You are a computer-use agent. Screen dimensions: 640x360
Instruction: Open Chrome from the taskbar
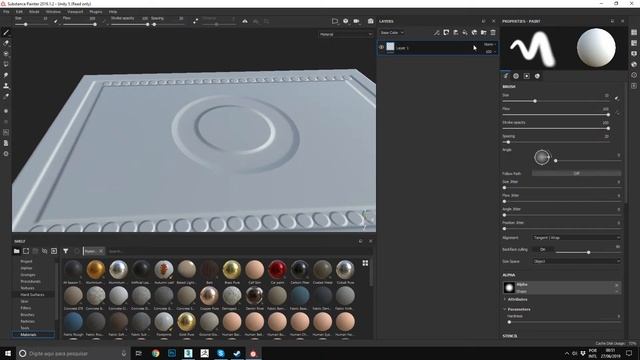pyautogui.click(x=156, y=353)
